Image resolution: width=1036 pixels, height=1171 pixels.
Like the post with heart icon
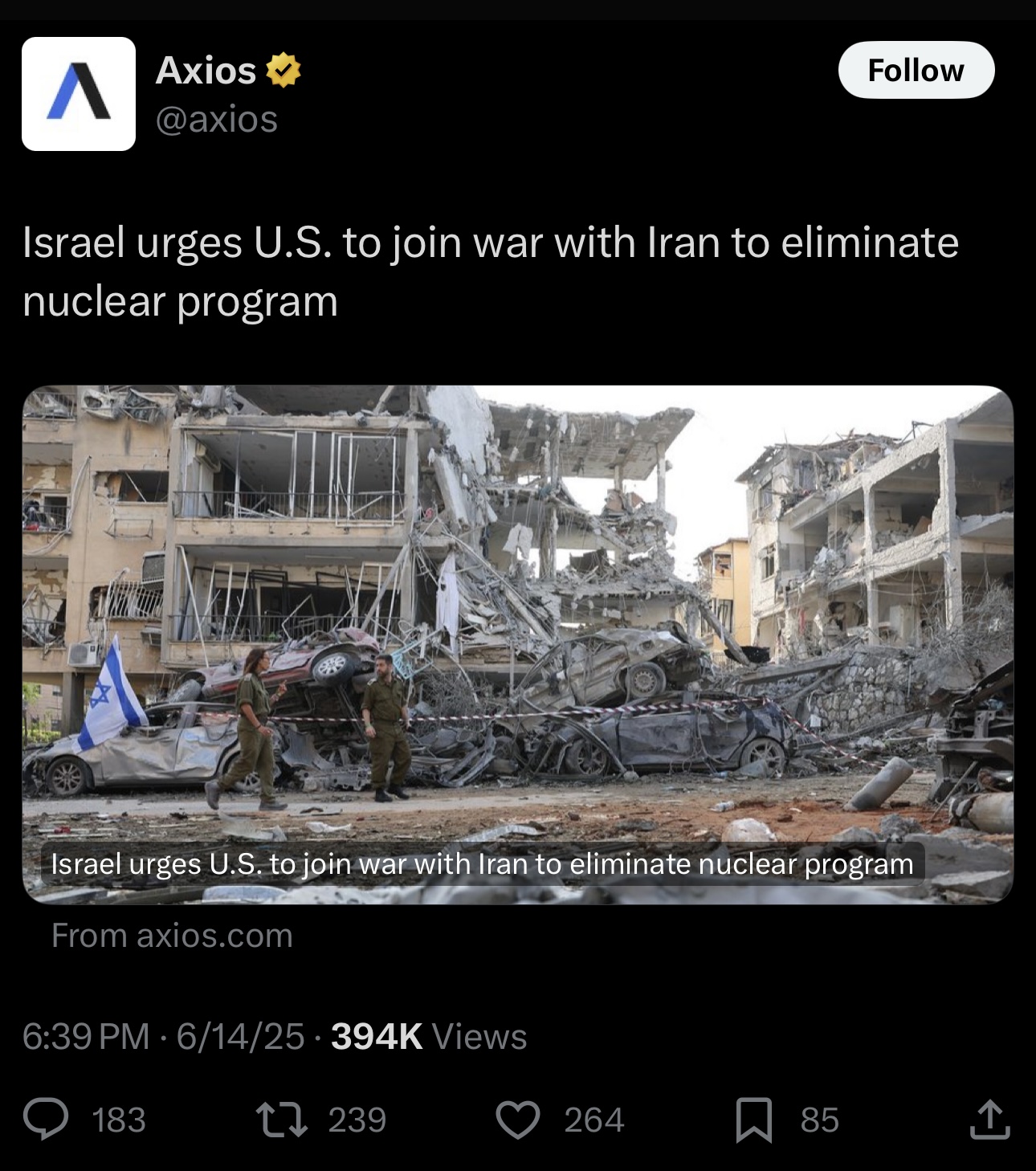pos(518,1120)
